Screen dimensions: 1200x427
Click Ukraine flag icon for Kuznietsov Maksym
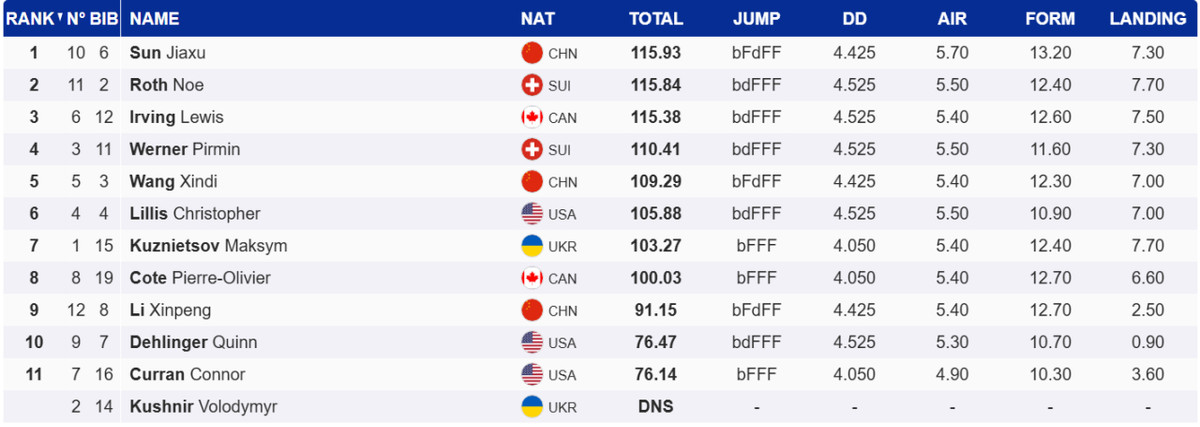click(532, 245)
